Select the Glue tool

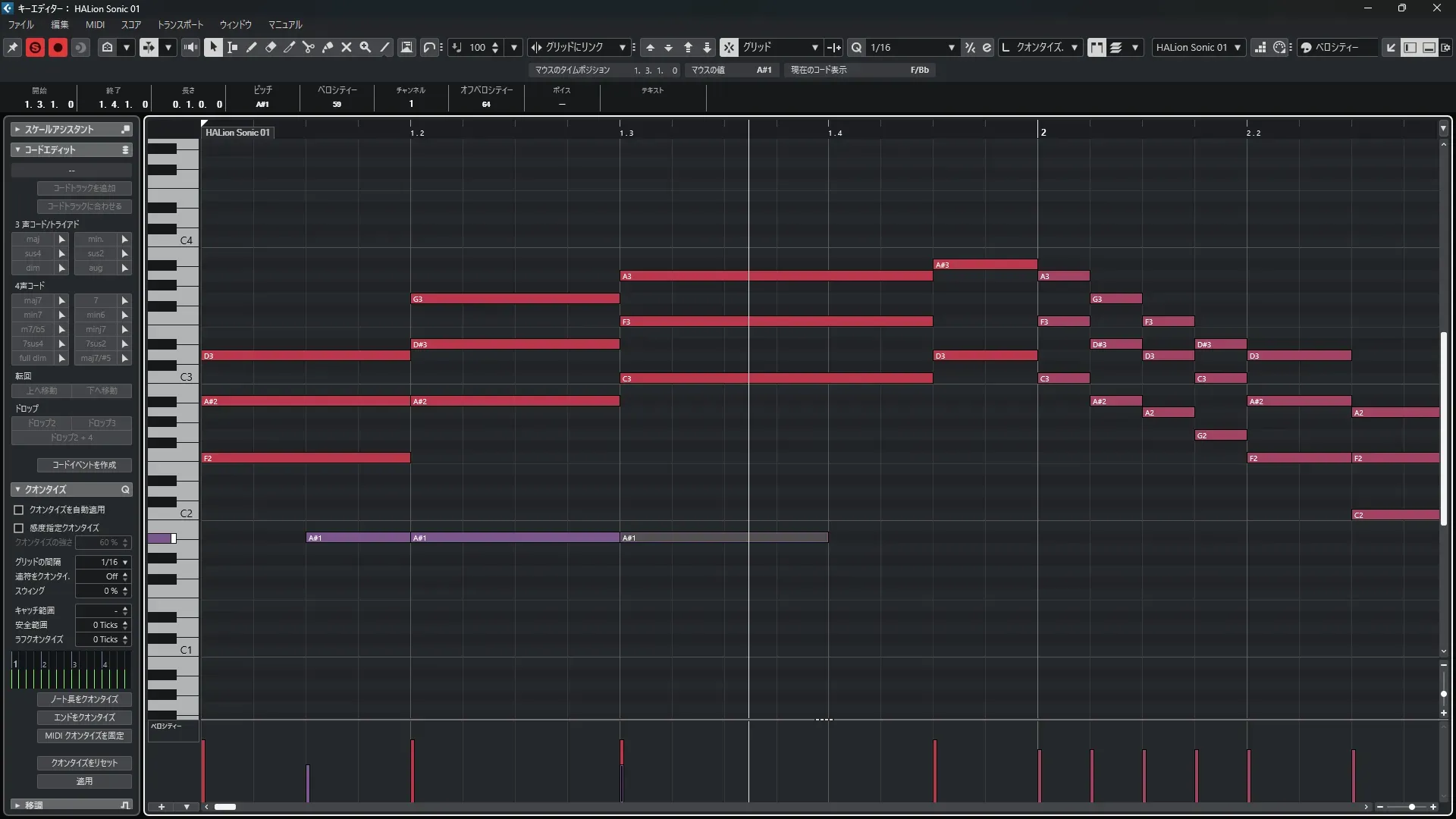coord(328,47)
